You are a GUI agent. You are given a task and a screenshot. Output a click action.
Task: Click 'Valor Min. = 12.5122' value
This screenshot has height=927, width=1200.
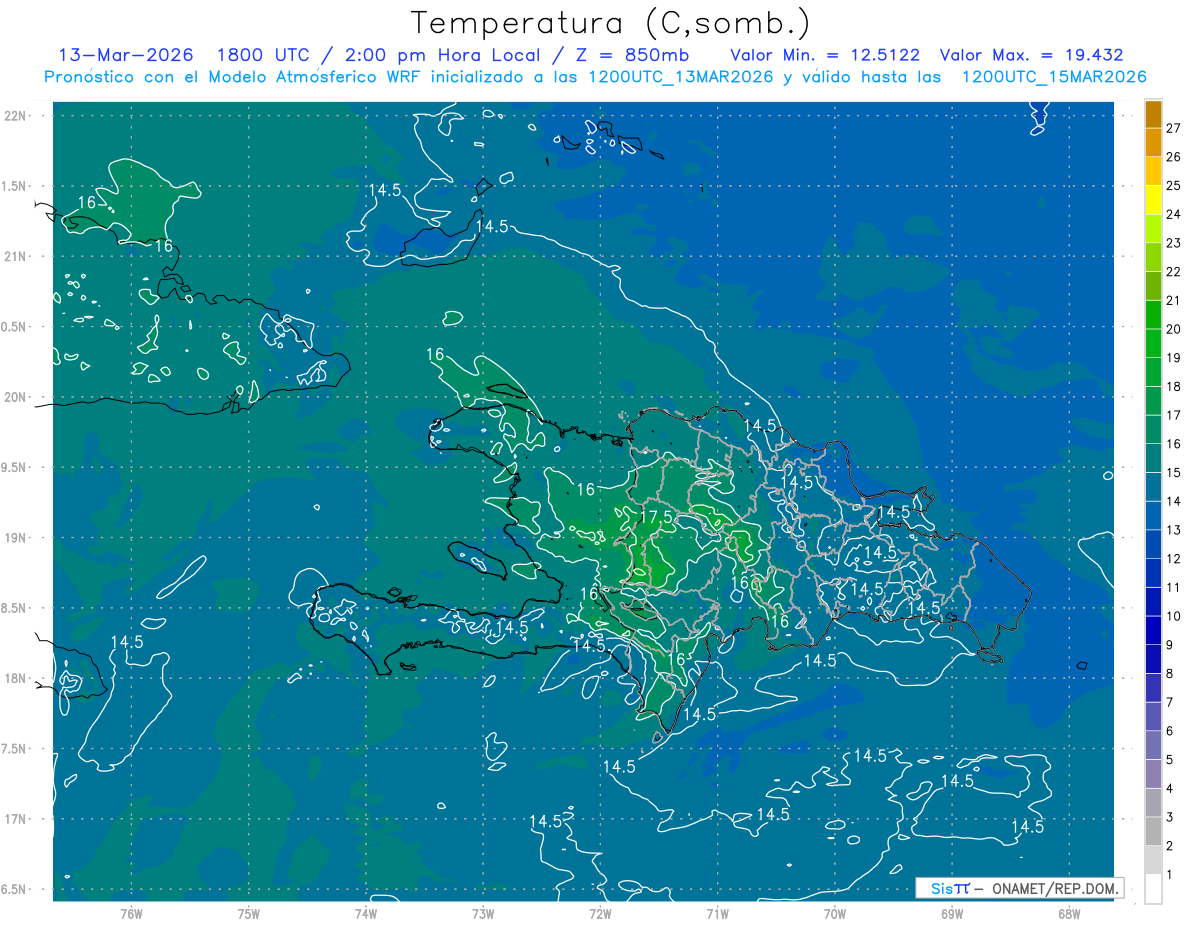[825, 55]
